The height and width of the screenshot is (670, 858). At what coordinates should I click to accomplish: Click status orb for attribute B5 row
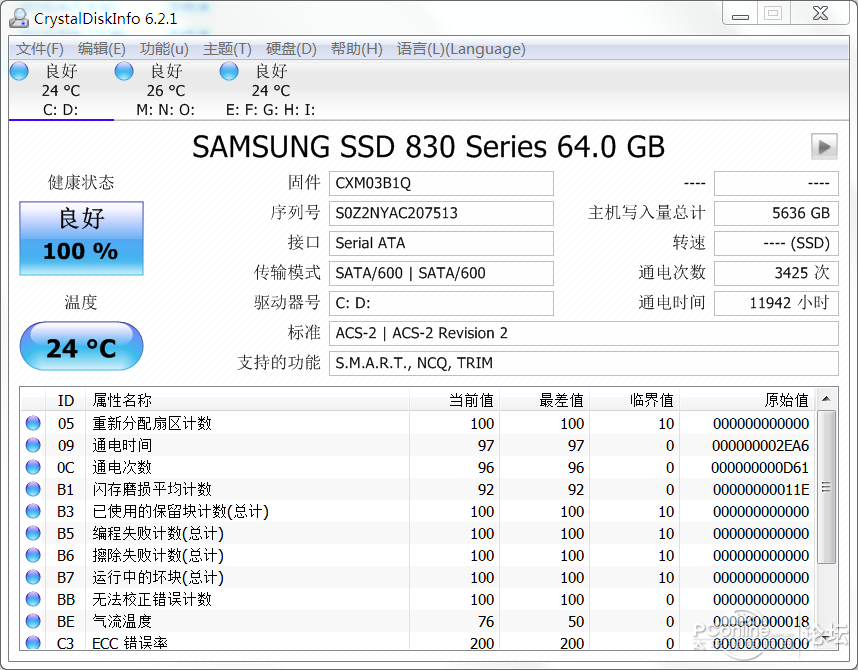[x=33, y=533]
